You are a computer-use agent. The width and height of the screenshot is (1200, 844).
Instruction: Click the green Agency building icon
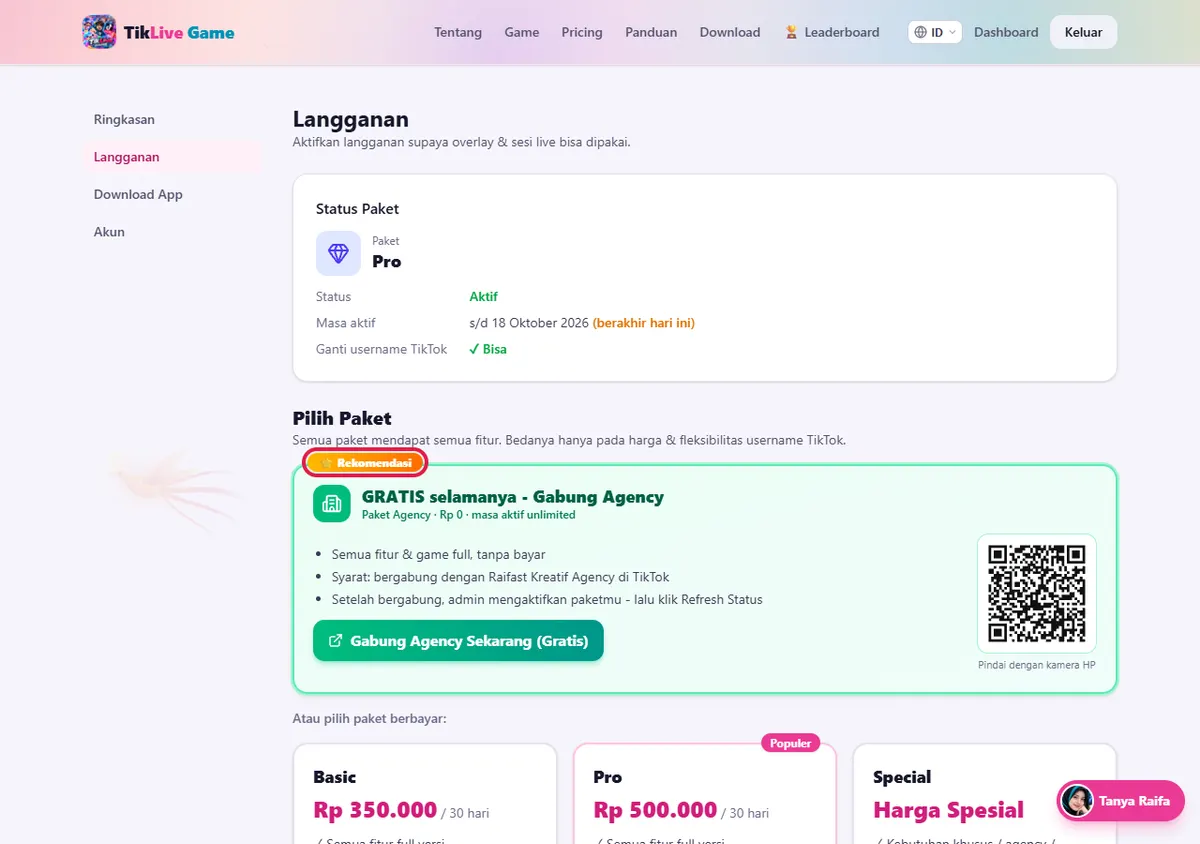[332, 503]
